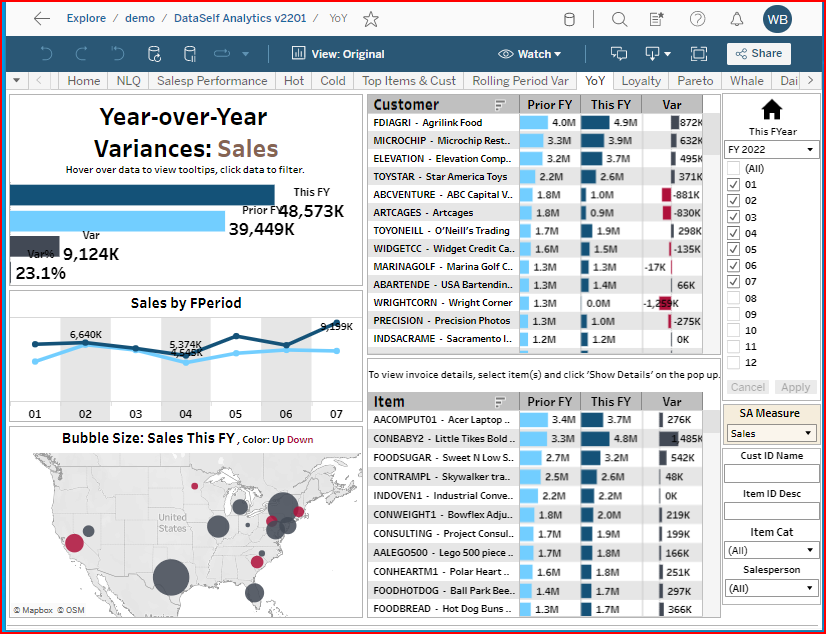826x634 pixels.
Task: Open the notifications bell
Action: [x=737, y=19]
